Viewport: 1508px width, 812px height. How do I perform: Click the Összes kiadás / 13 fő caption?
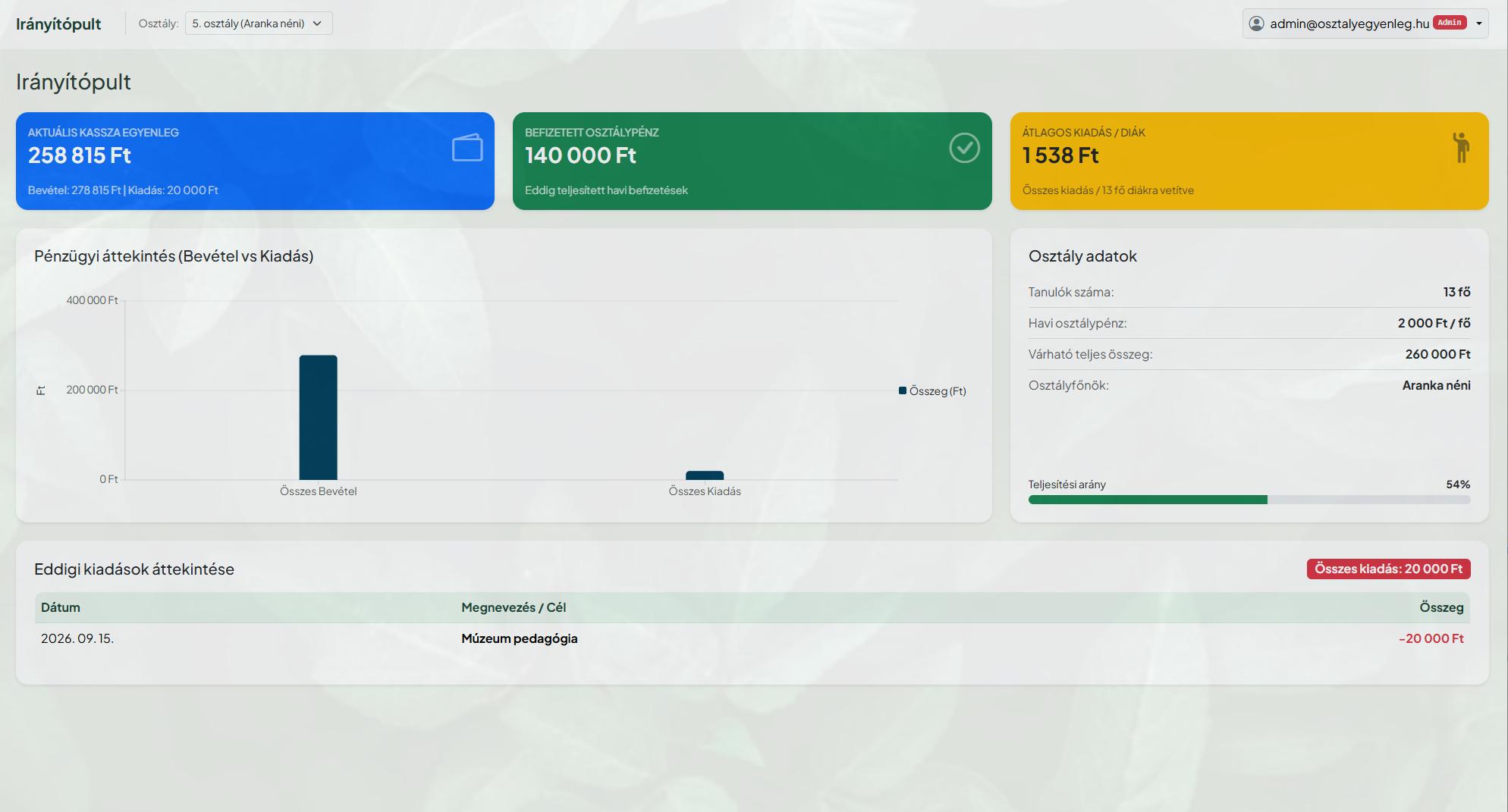pyautogui.click(x=1107, y=190)
